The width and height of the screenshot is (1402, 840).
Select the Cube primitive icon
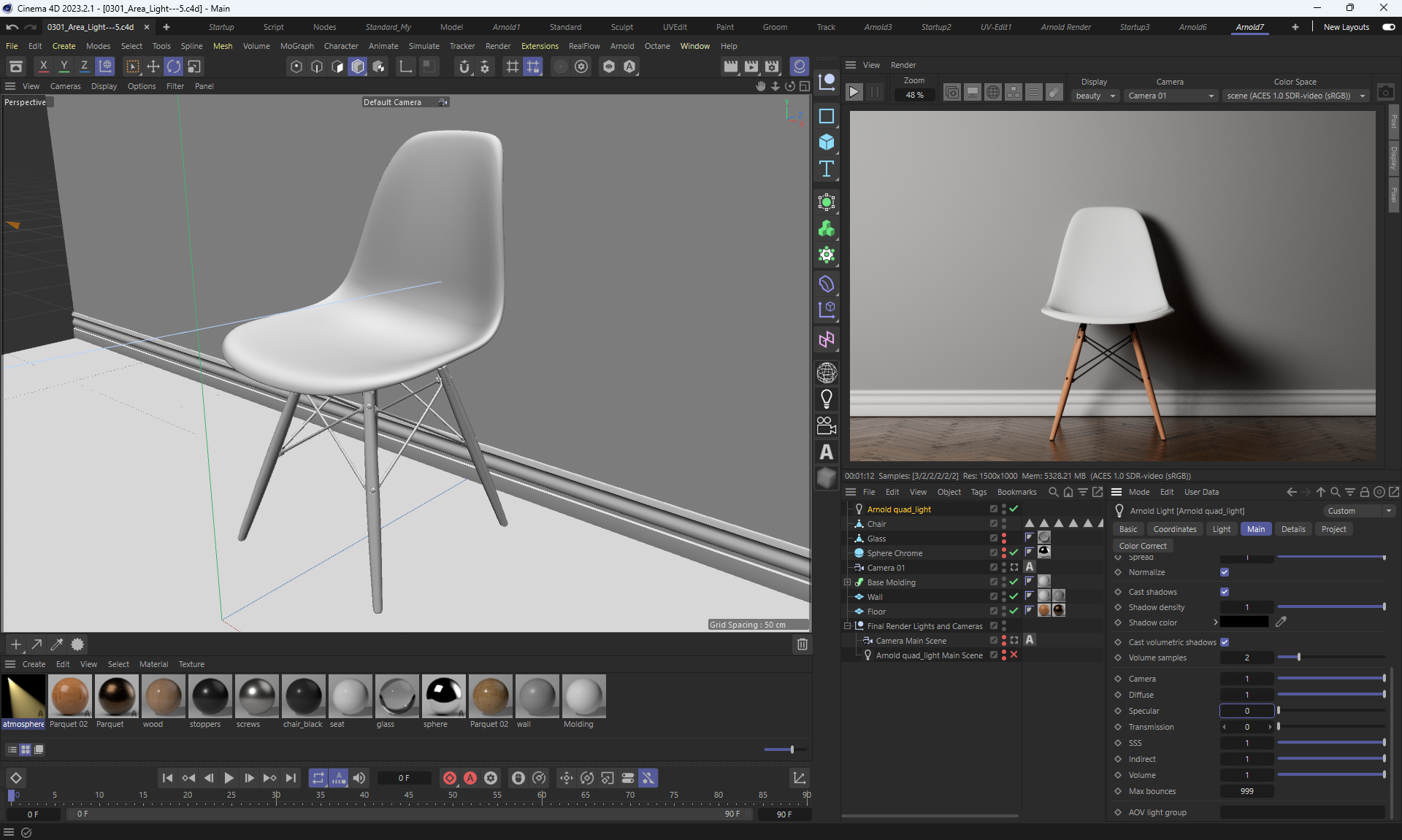826,142
